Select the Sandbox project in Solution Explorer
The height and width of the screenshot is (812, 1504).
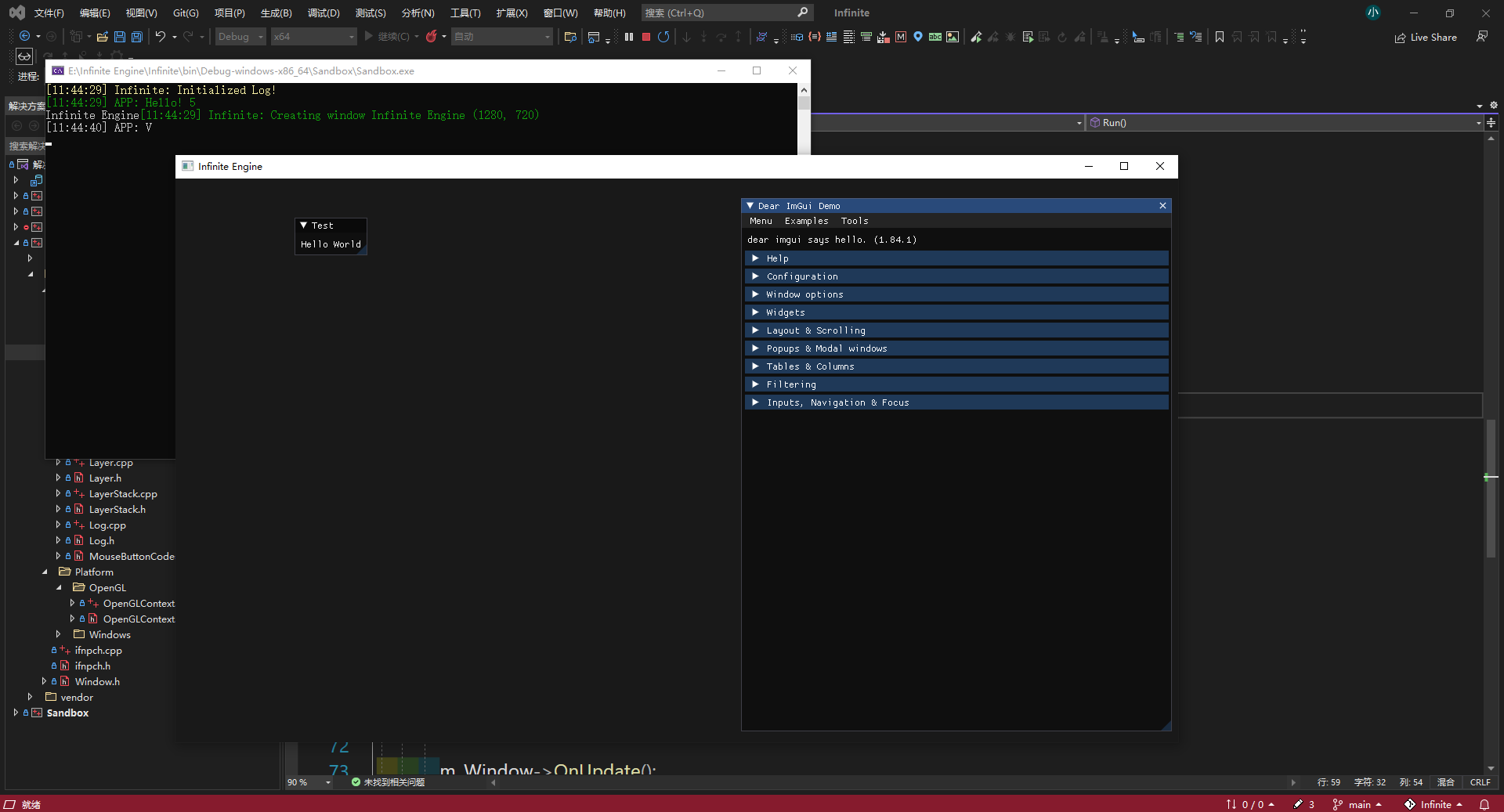[67, 713]
